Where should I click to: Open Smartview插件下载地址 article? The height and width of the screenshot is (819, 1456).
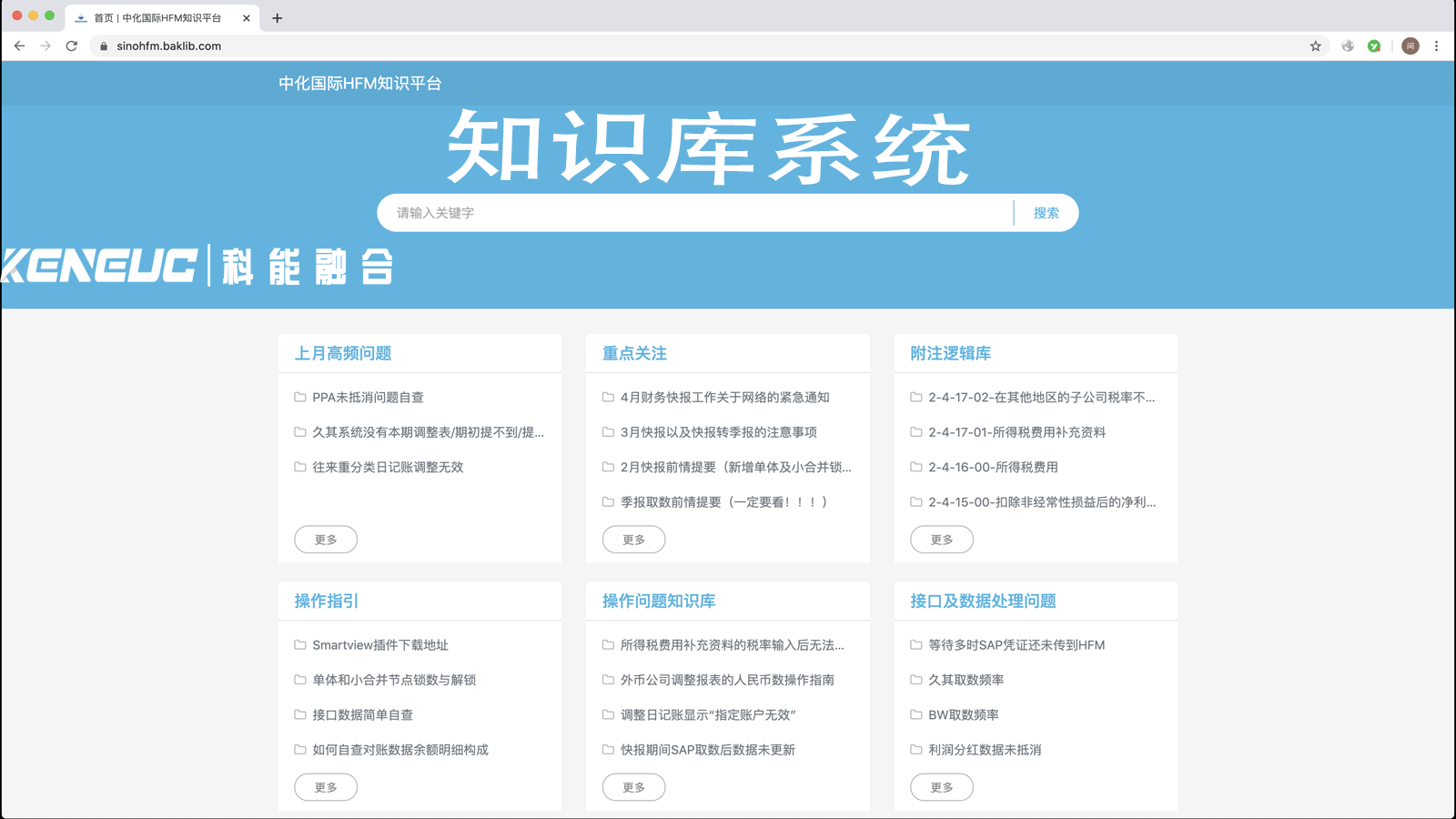coord(379,645)
